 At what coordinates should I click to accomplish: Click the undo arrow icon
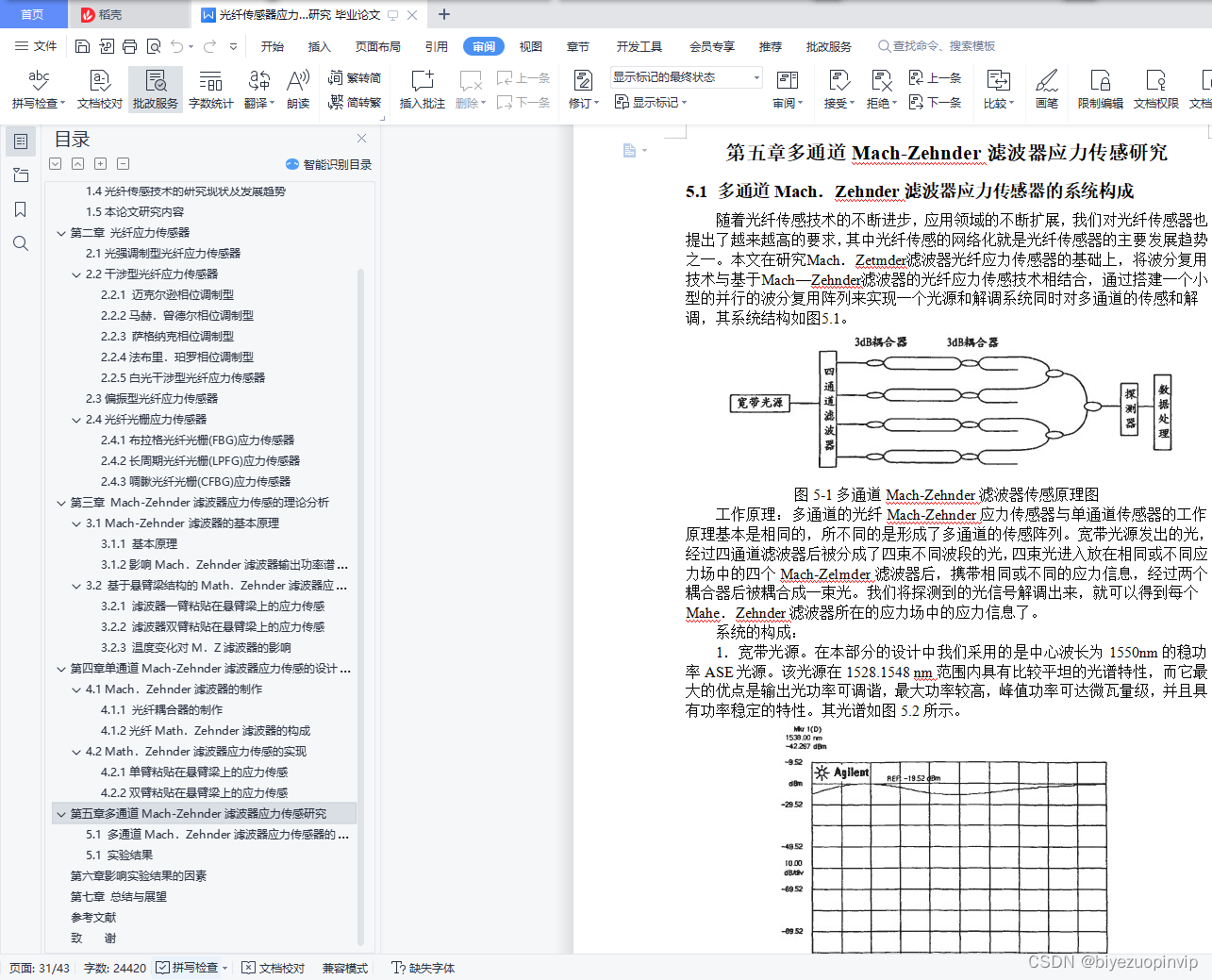click(x=177, y=46)
